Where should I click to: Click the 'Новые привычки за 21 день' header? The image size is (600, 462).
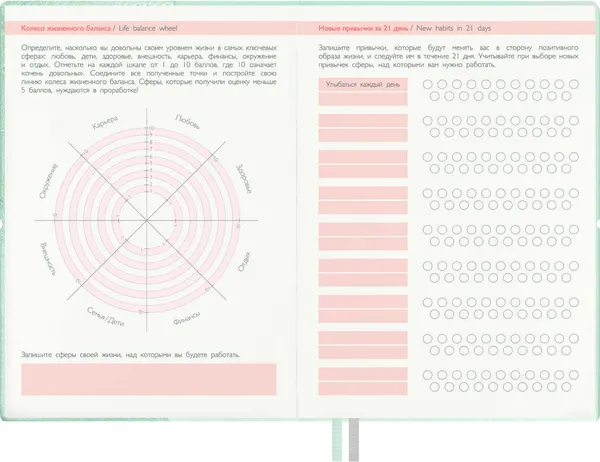[364, 28]
